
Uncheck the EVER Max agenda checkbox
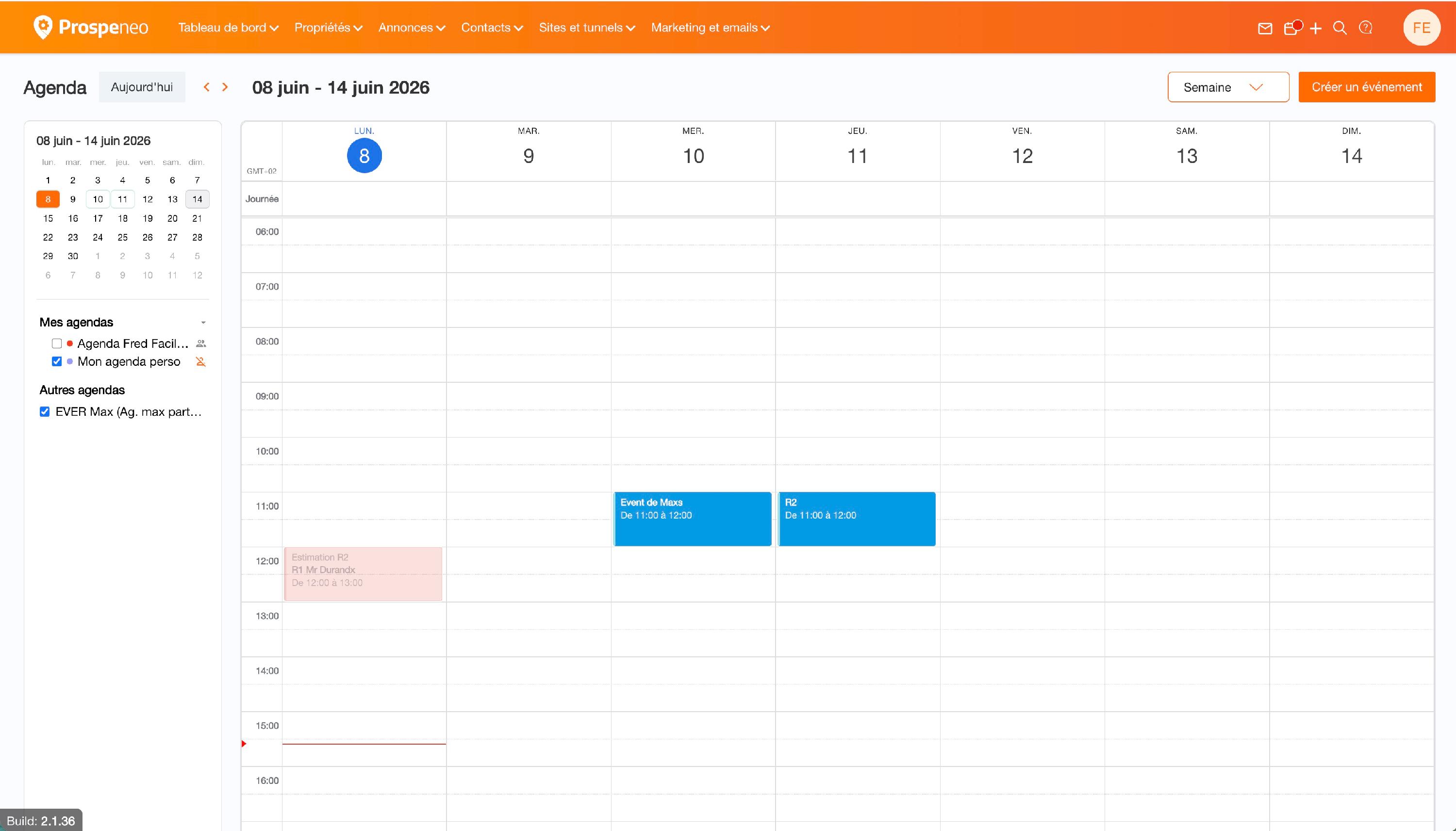tap(45, 411)
